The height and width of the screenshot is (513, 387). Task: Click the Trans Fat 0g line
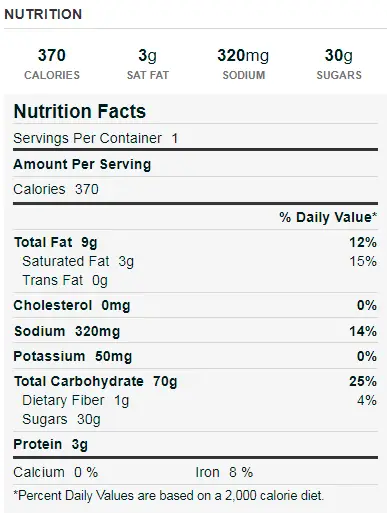point(65,280)
